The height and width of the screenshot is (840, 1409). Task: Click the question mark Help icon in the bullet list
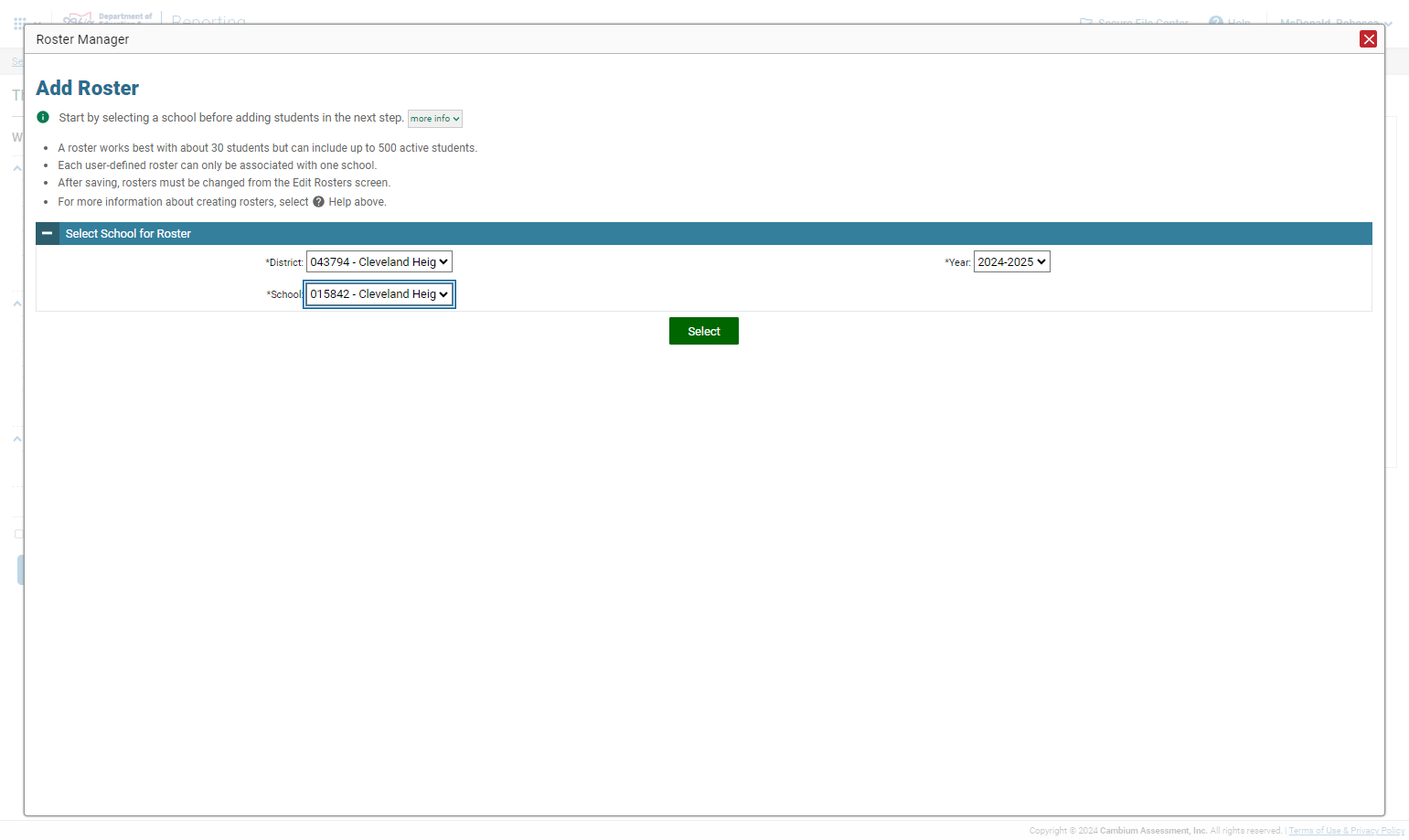coord(318,202)
